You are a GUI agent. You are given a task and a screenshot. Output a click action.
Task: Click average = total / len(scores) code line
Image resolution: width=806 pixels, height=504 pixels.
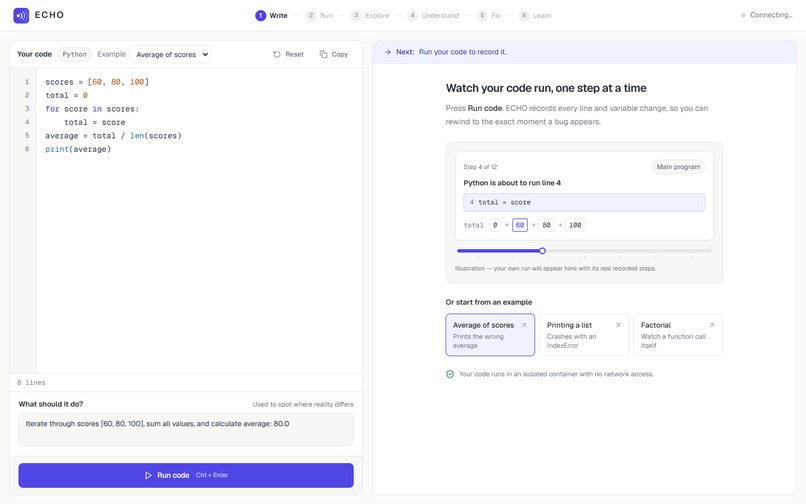point(114,136)
